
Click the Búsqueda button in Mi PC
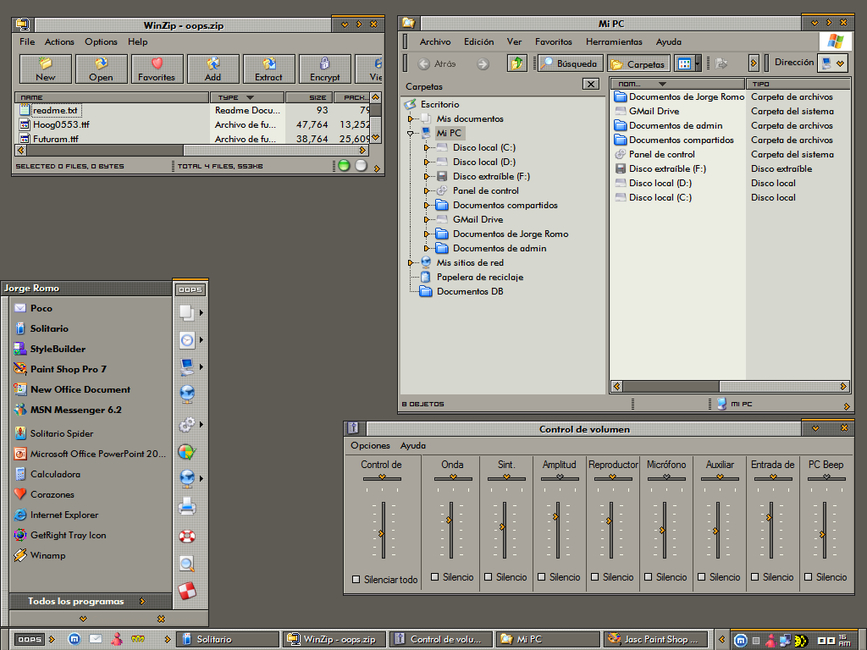tap(570, 64)
